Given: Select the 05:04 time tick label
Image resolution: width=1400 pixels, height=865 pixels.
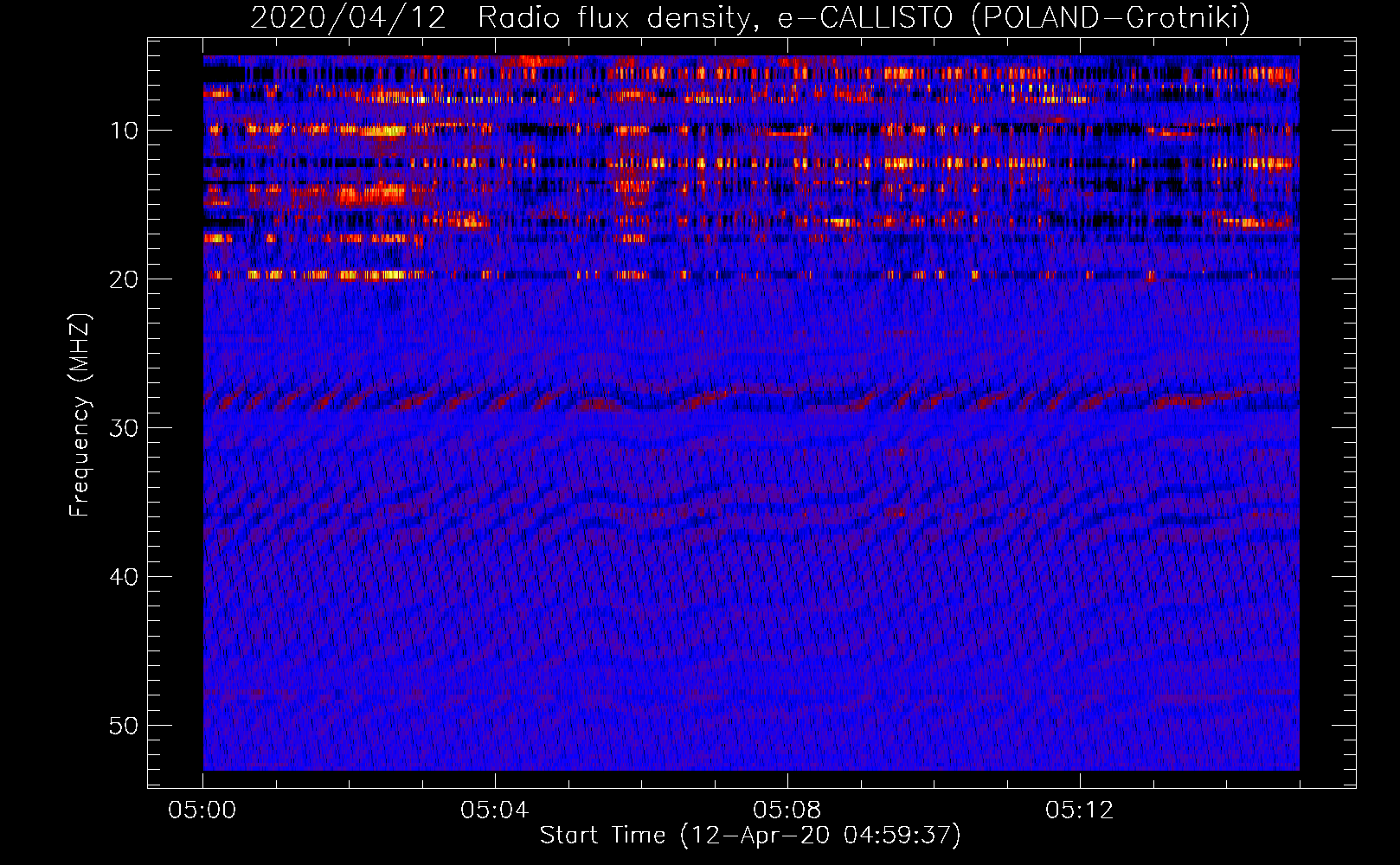Looking at the screenshot, I should click(495, 811).
